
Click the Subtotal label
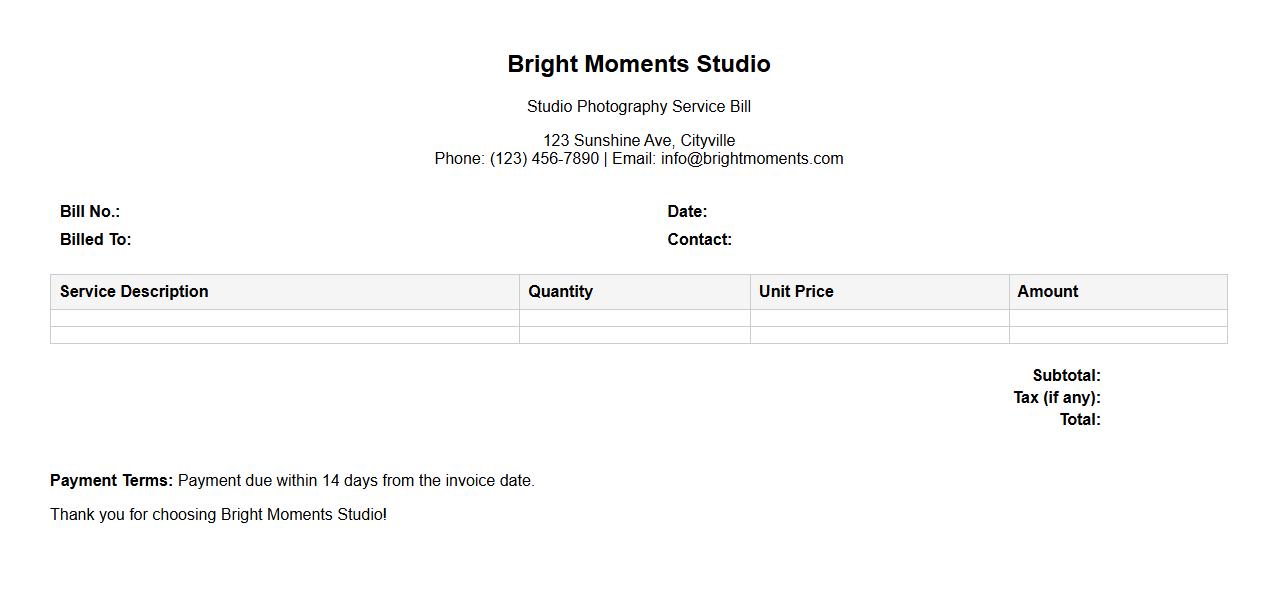click(x=1066, y=376)
